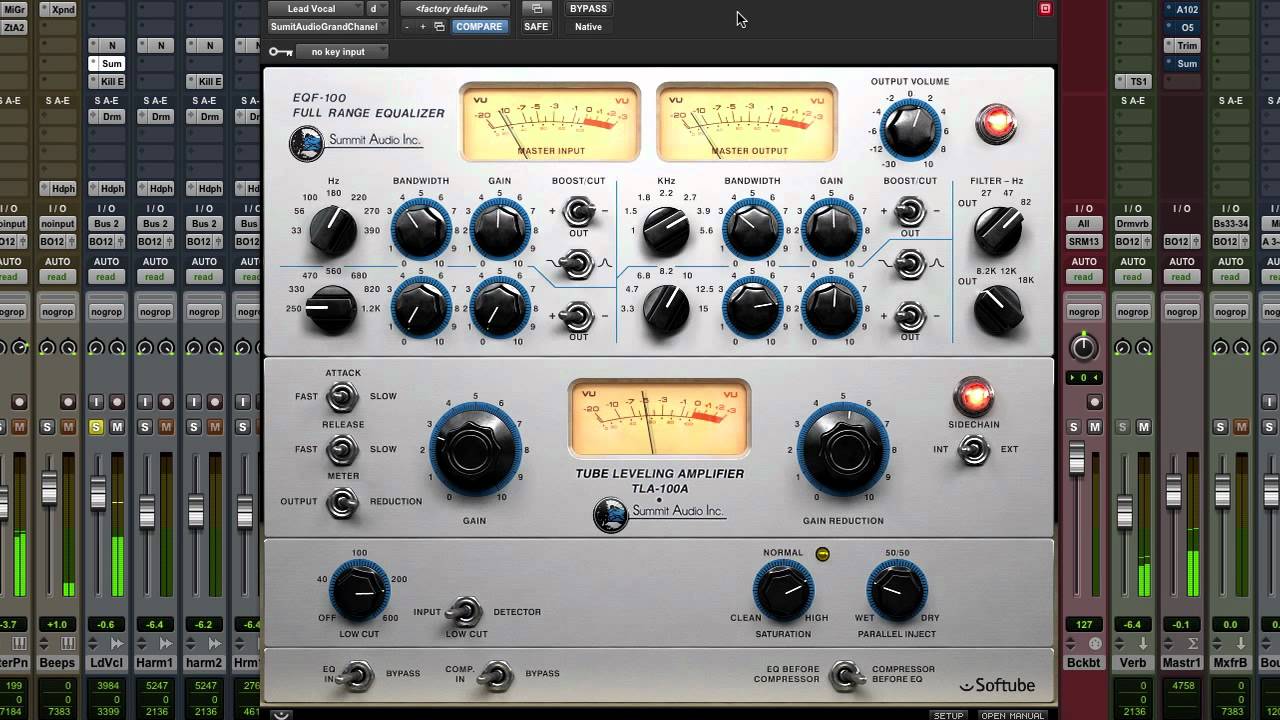The image size is (1280, 720).
Task: Toggle the EQ In/Bypass switch
Action: [355, 677]
